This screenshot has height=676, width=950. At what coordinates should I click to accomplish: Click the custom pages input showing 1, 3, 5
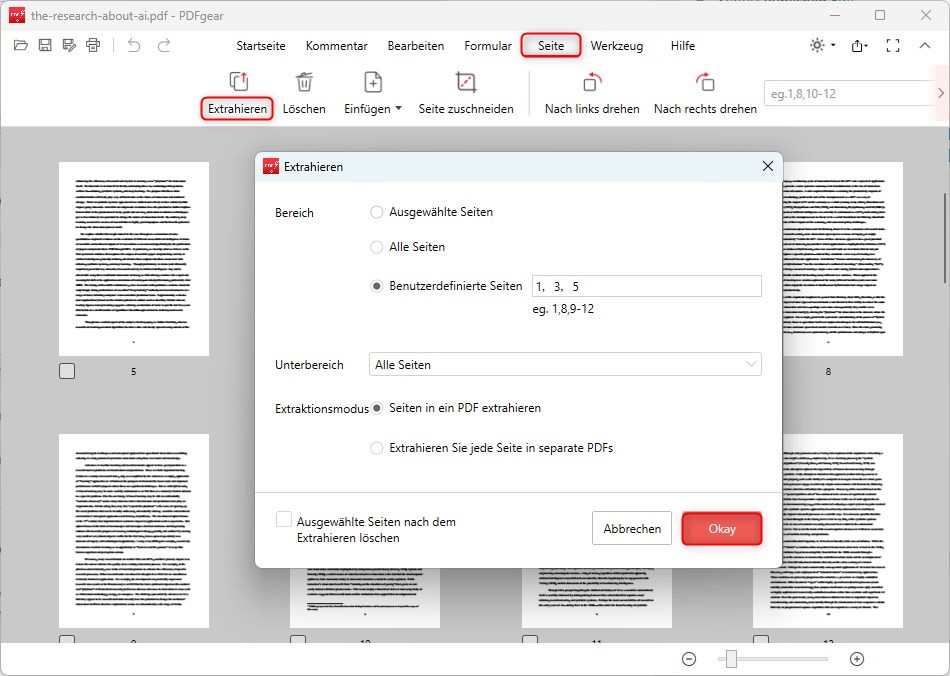coord(646,285)
